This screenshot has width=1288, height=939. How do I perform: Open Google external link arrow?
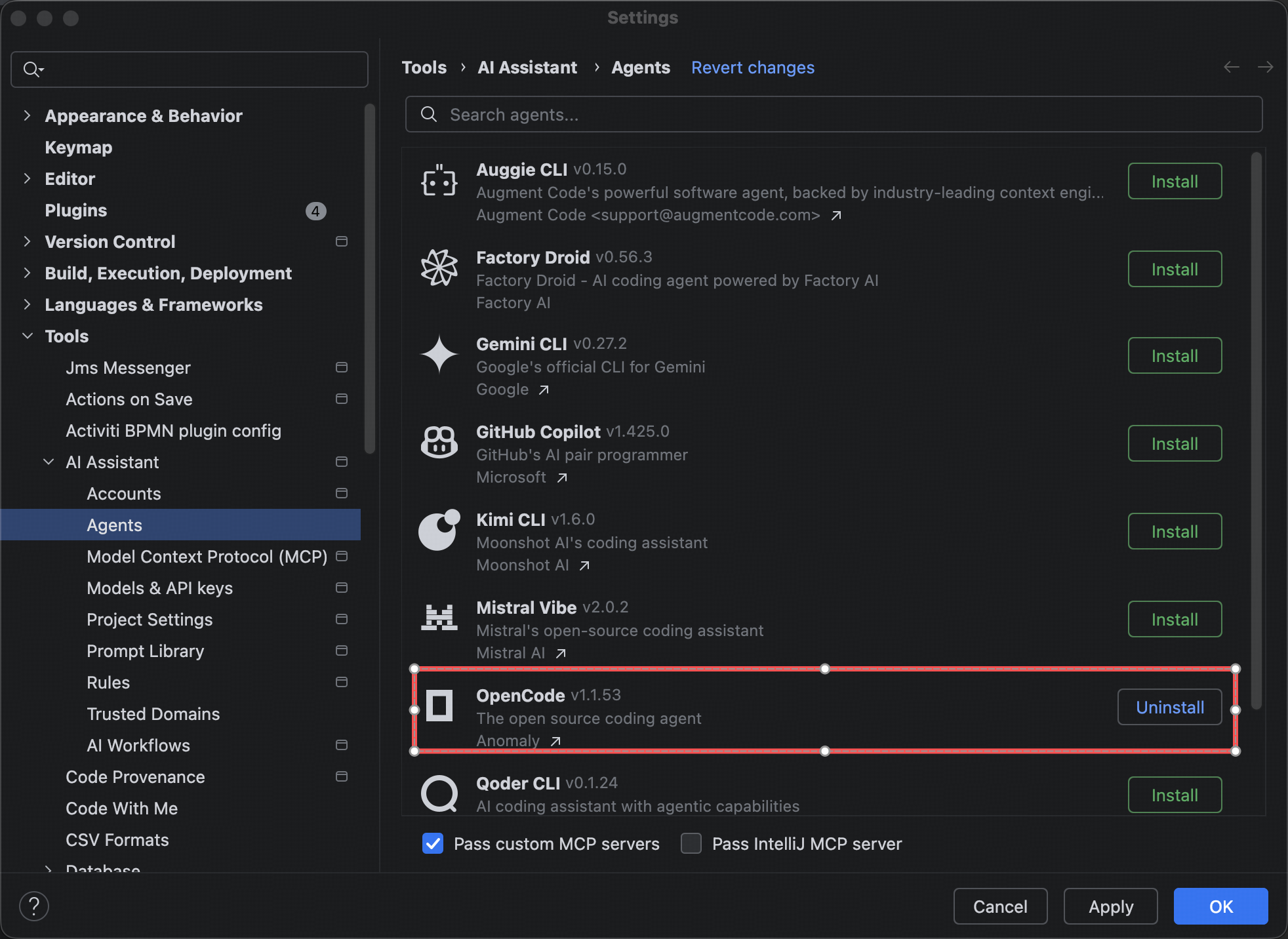(x=544, y=390)
